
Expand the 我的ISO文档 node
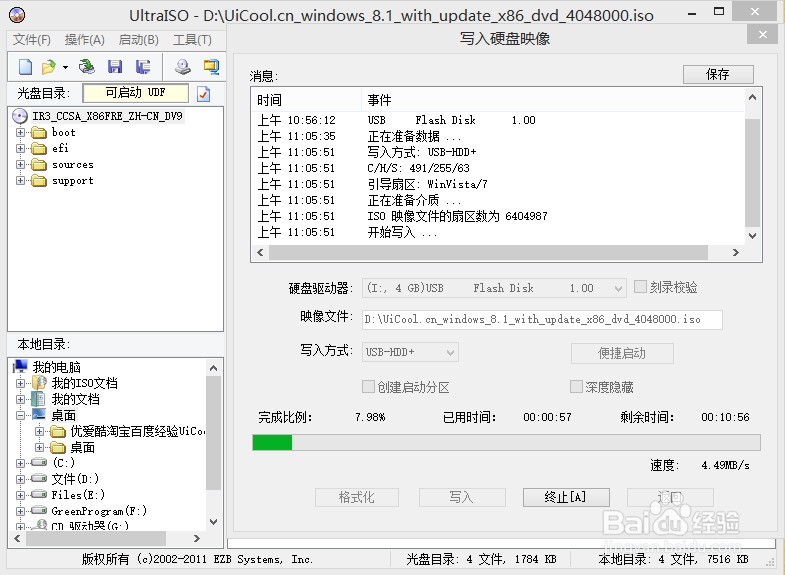[21, 383]
